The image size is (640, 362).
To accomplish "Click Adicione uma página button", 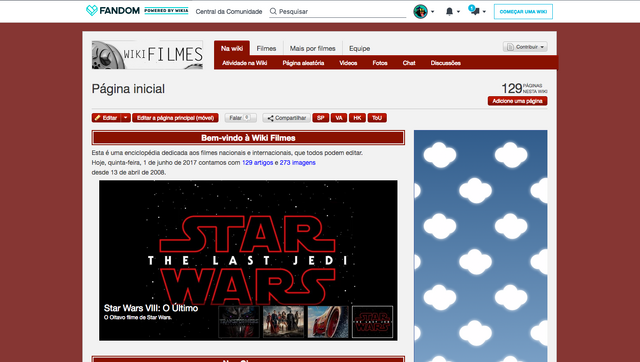I will click(x=518, y=101).
